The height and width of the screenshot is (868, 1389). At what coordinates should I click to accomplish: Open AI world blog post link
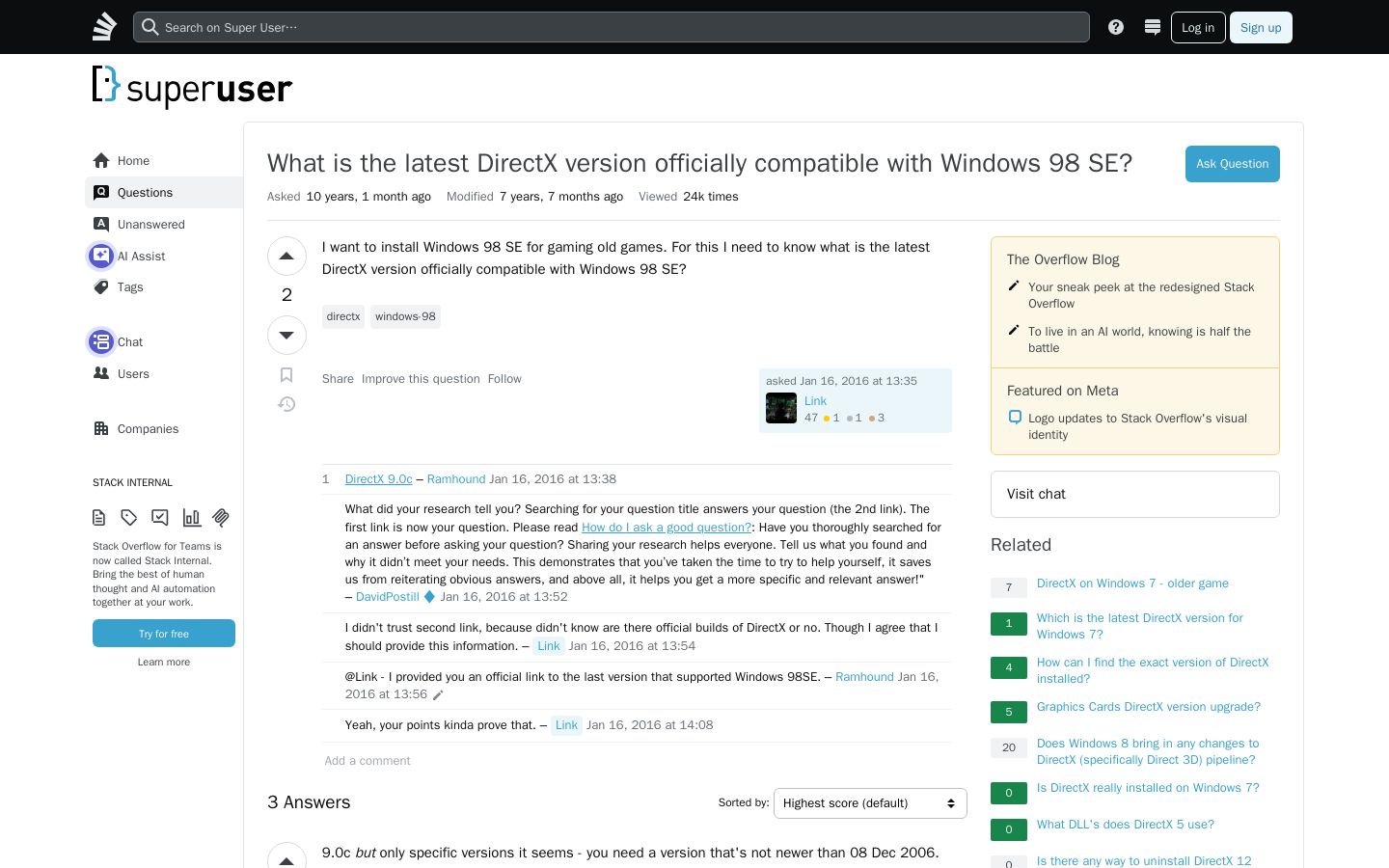(1139, 339)
